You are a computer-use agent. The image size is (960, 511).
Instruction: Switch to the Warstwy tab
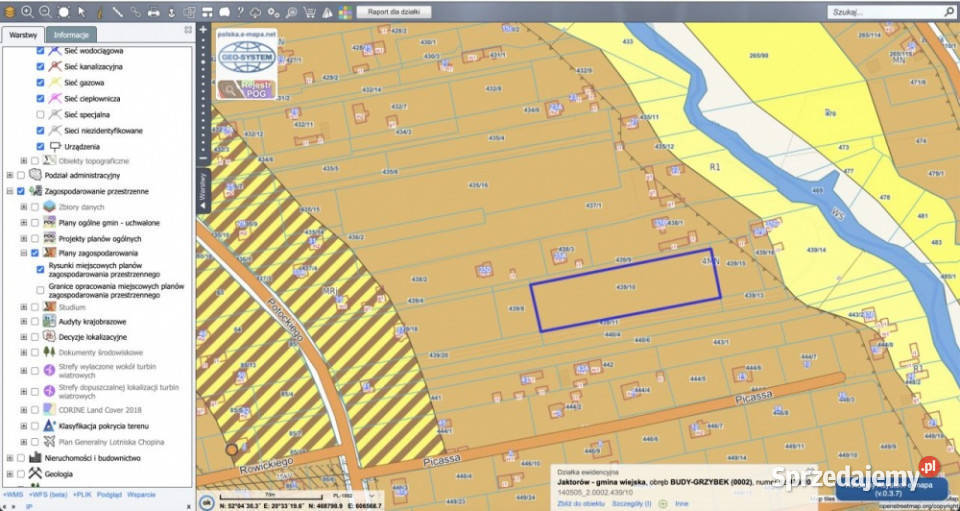pos(22,35)
